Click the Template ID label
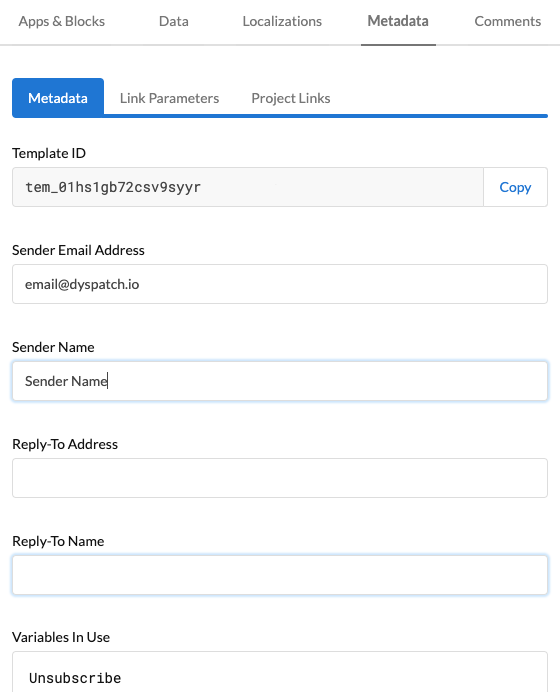560x692 pixels. (49, 153)
